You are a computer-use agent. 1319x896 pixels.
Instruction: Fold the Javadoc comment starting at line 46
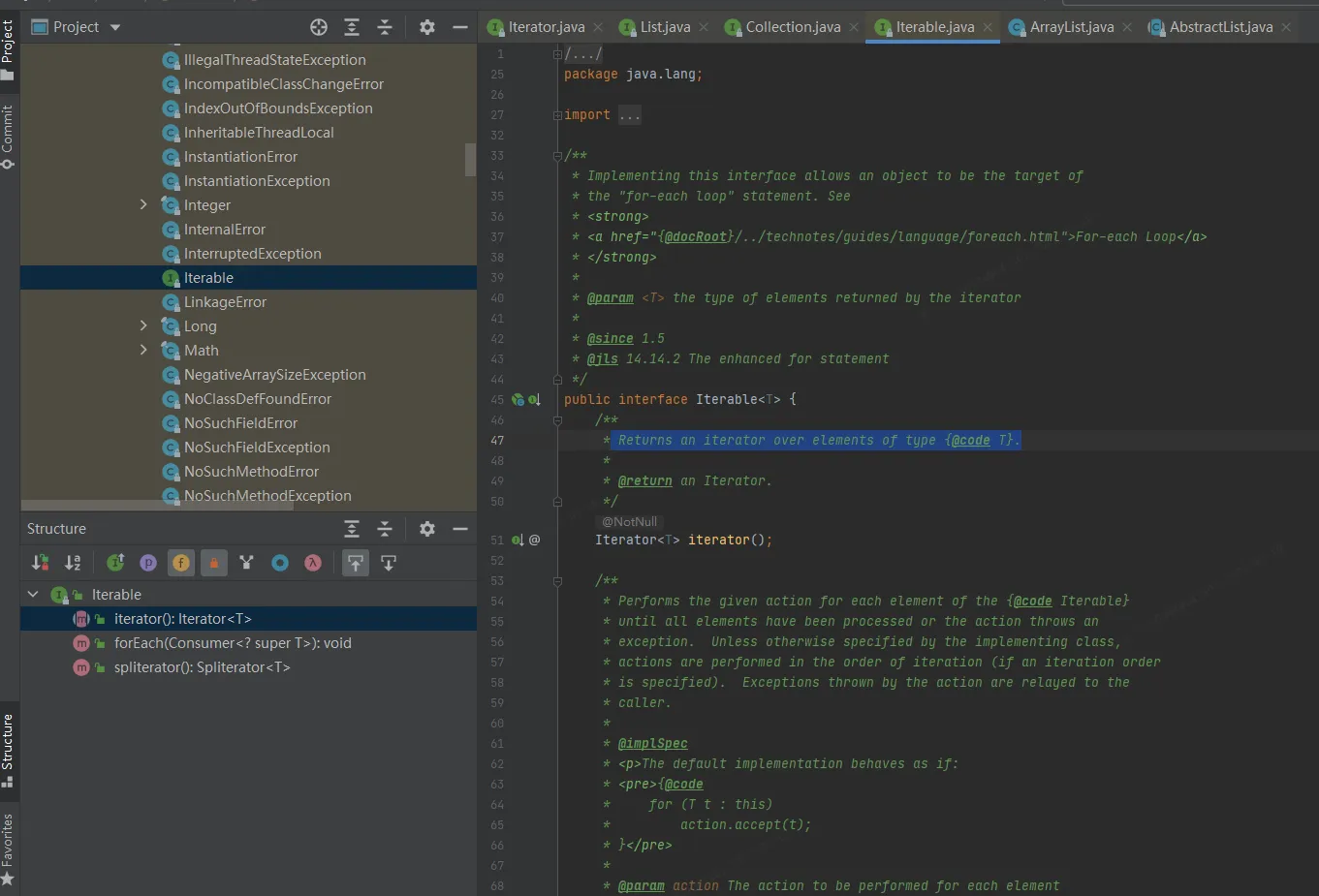(x=558, y=420)
